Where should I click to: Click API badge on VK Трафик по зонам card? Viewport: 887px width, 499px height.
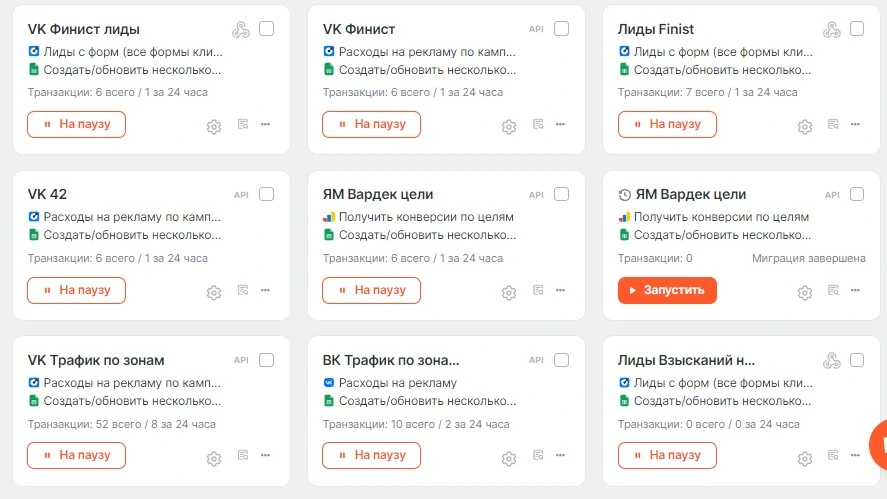242,360
